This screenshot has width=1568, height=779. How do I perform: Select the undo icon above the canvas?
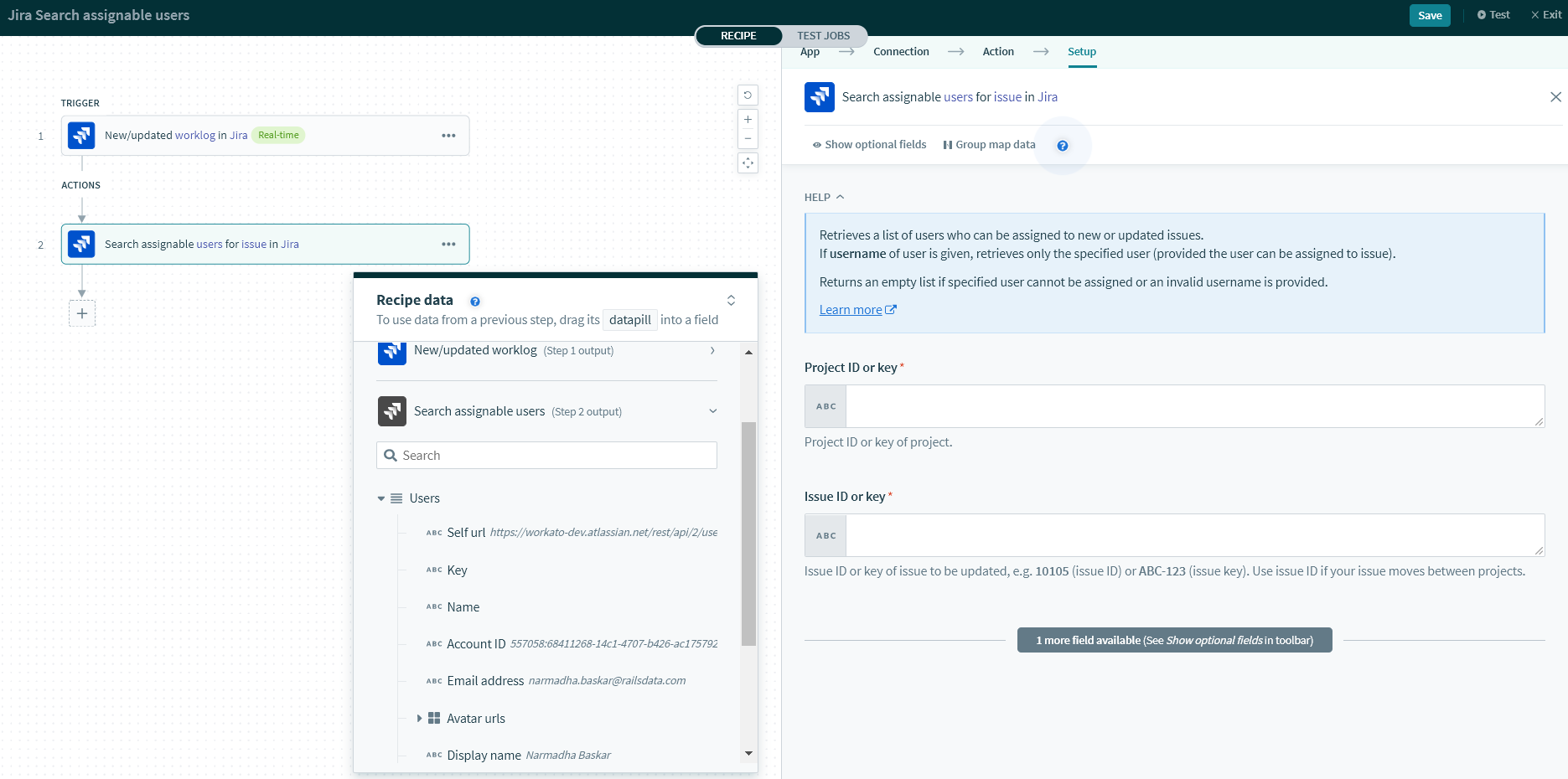pyautogui.click(x=748, y=95)
